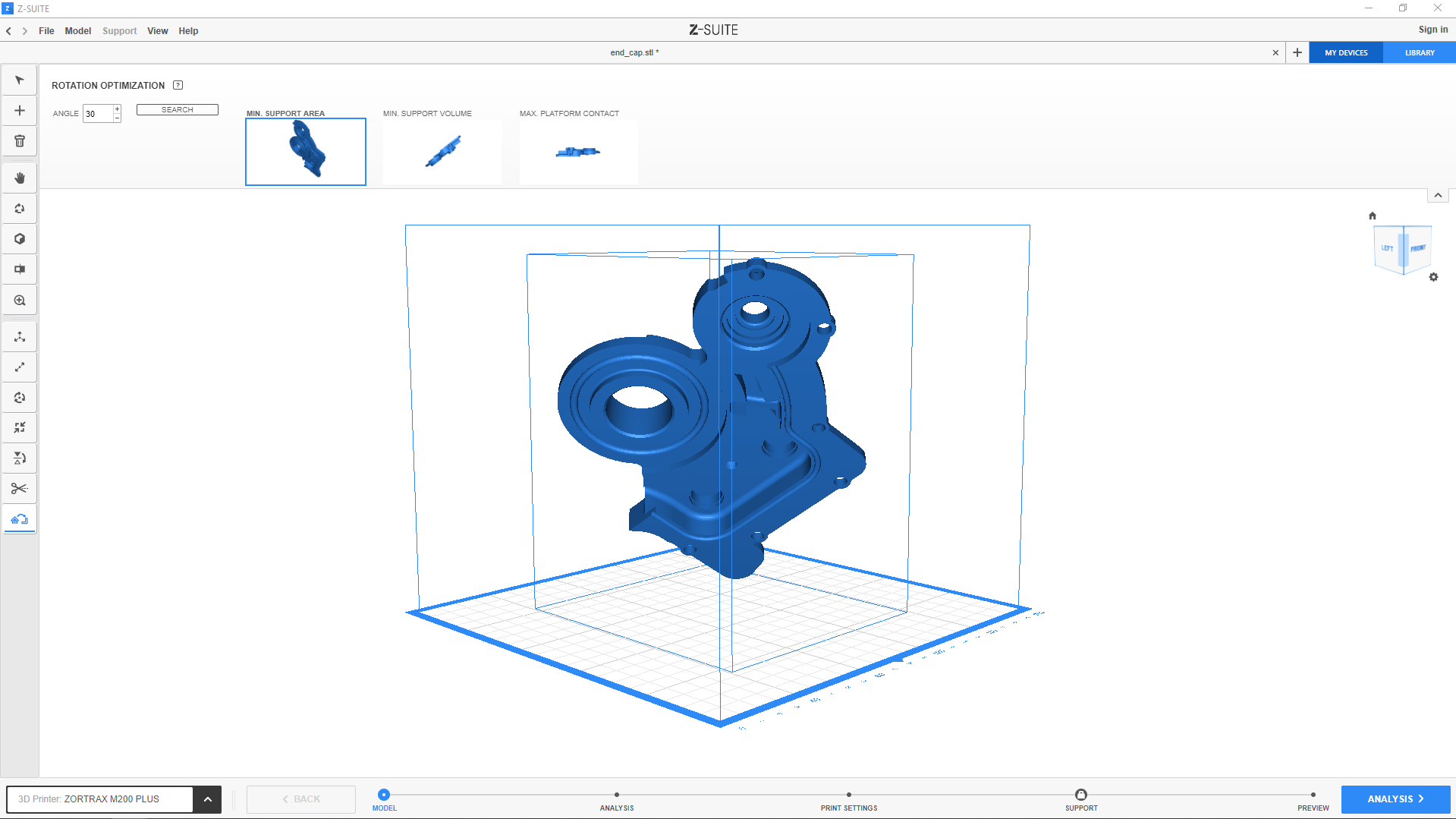Click the rotation optimization help icon
Viewport: 1456px width, 819px height.
click(178, 85)
